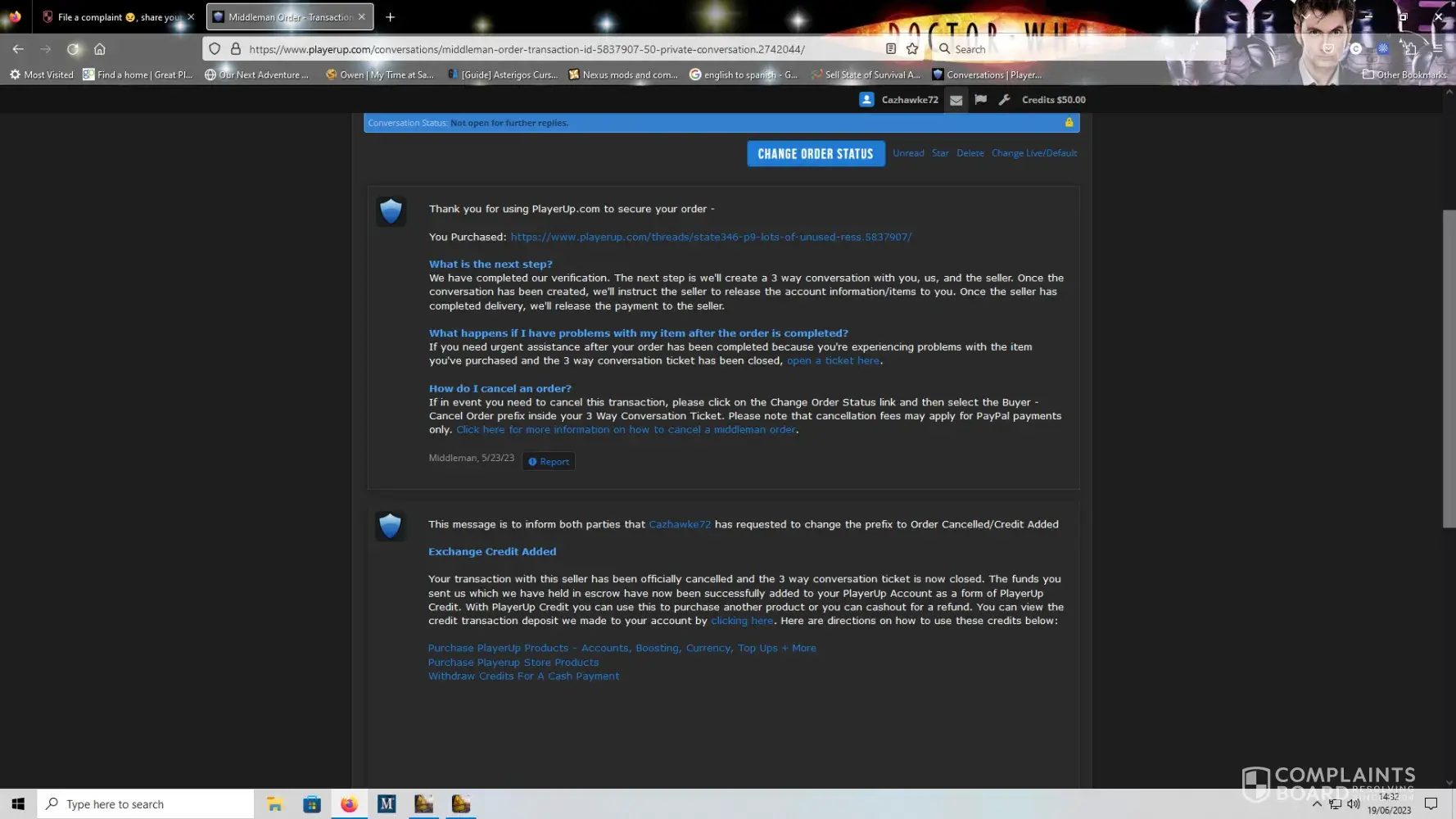Open the Firefox application menu
This screenshot has width=1456, height=819.
[1437, 49]
